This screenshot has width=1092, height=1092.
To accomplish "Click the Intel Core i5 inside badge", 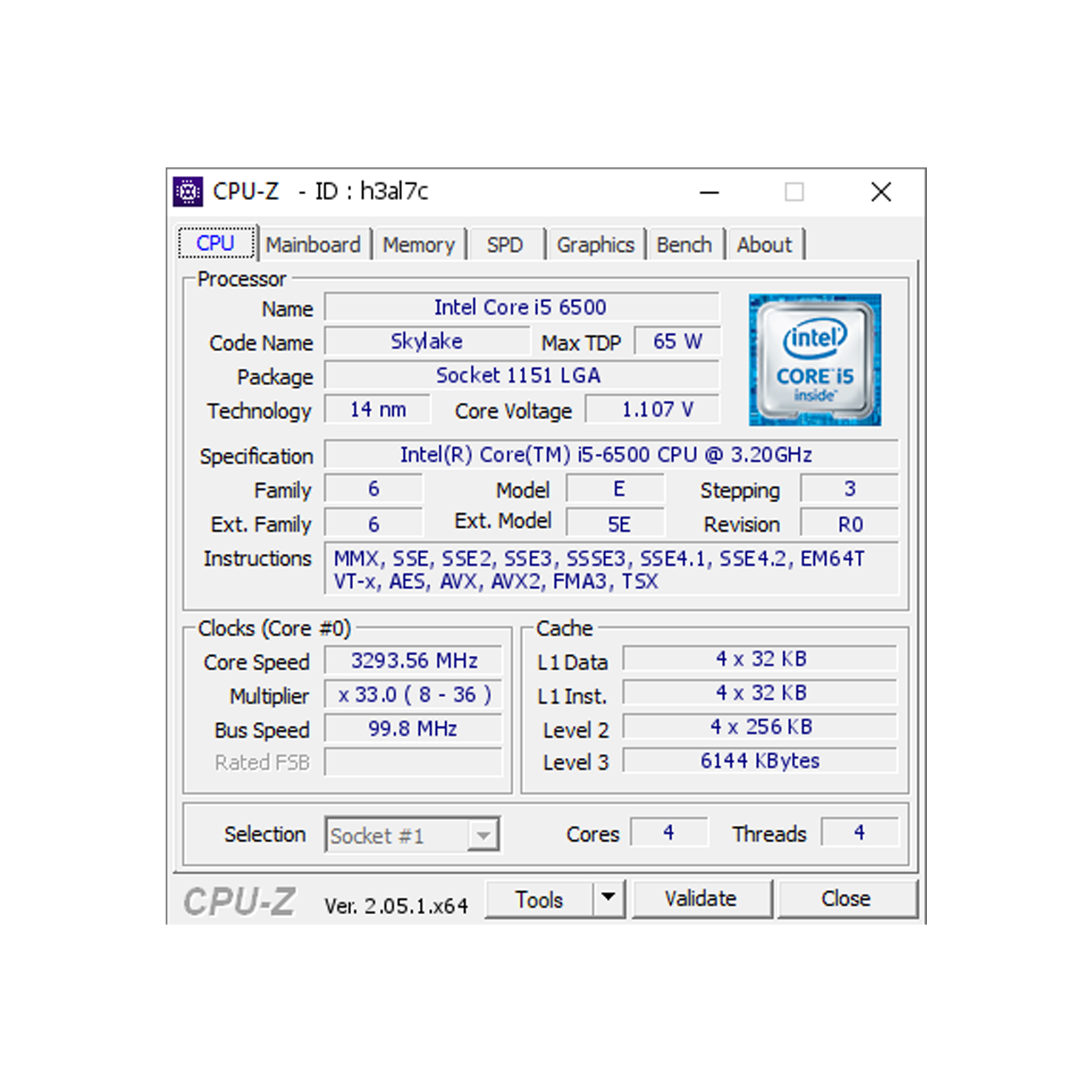I will pyautogui.click(x=814, y=360).
